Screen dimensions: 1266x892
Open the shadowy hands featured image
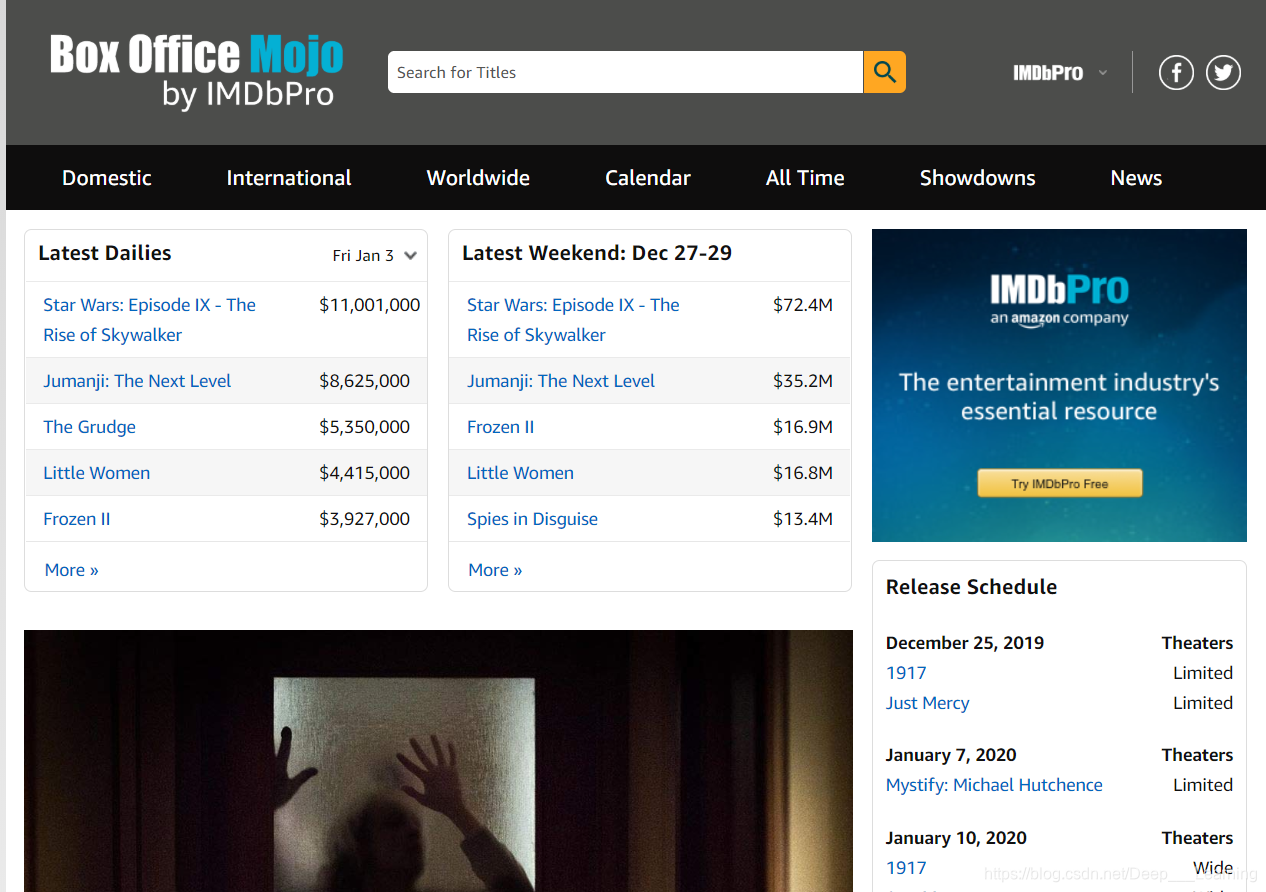tap(438, 761)
